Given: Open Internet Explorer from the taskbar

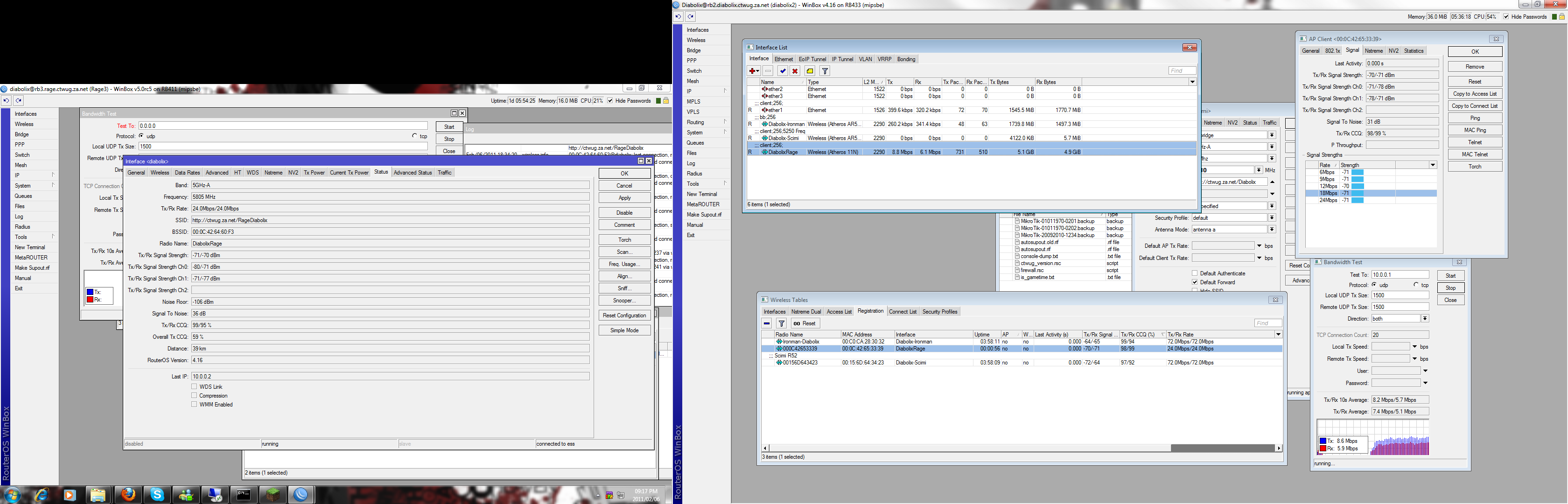Looking at the screenshot, I should [41, 494].
